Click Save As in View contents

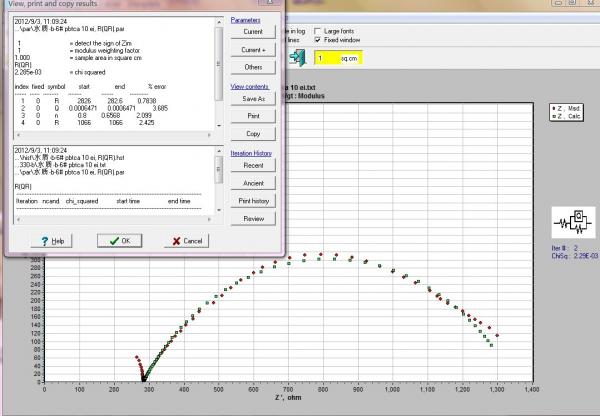click(252, 98)
